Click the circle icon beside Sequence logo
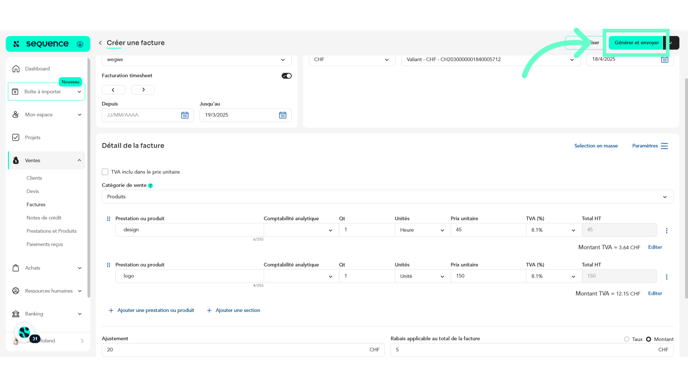The width and height of the screenshot is (688, 387). click(x=80, y=44)
